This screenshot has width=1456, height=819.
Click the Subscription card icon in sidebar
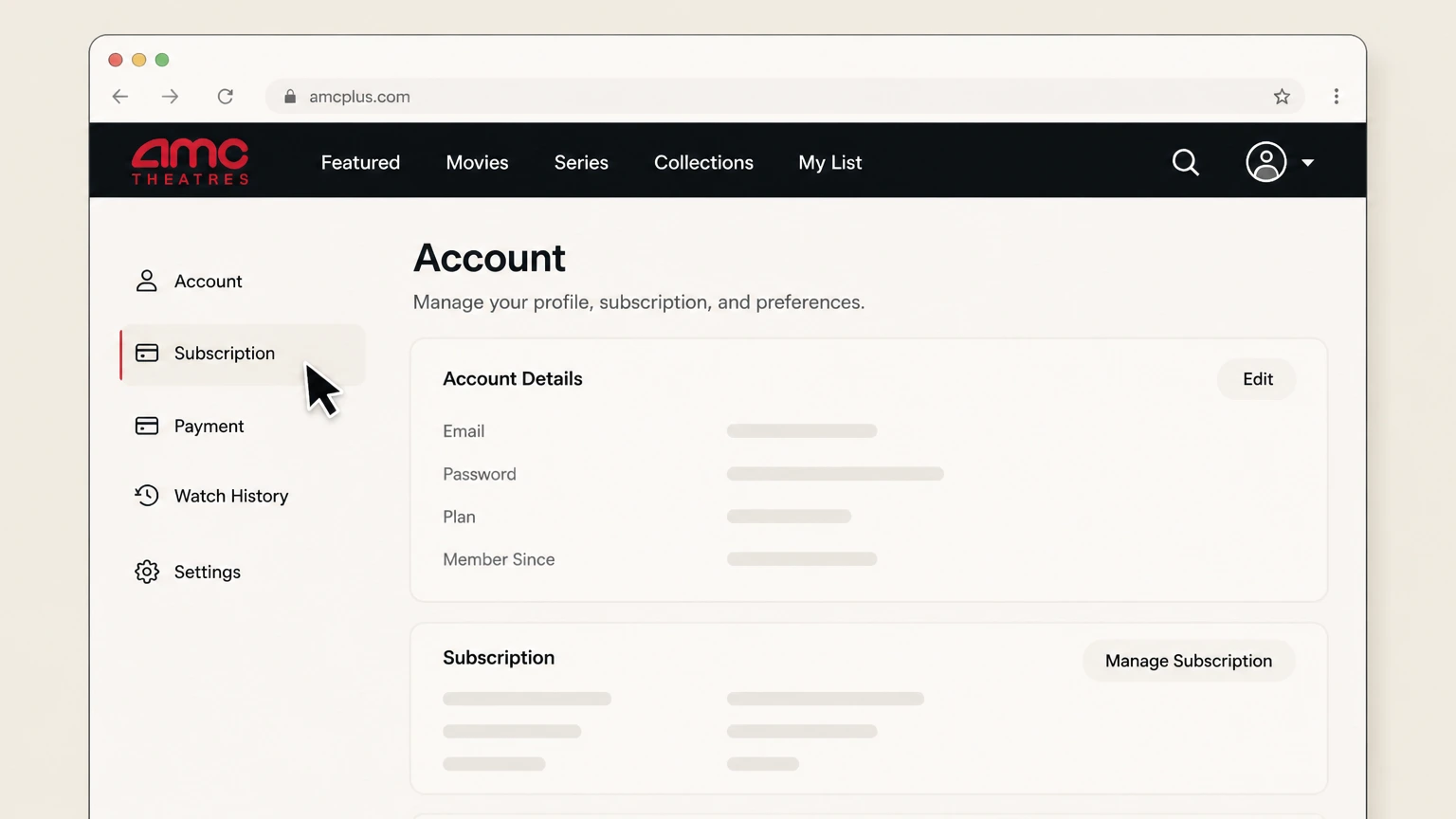pyautogui.click(x=147, y=353)
